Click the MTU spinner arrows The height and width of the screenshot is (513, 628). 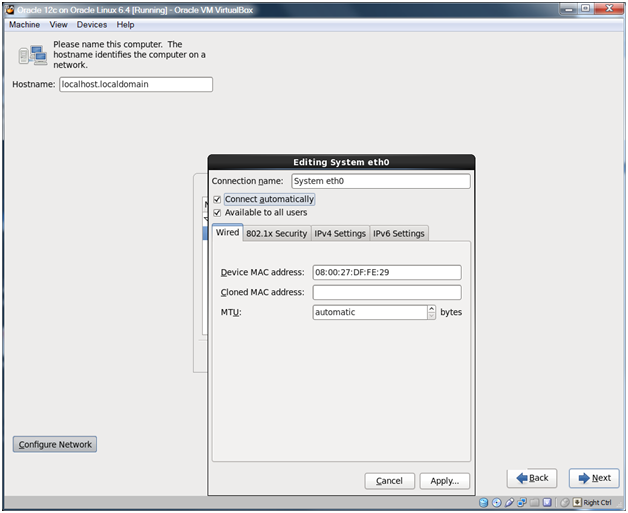tap(432, 312)
